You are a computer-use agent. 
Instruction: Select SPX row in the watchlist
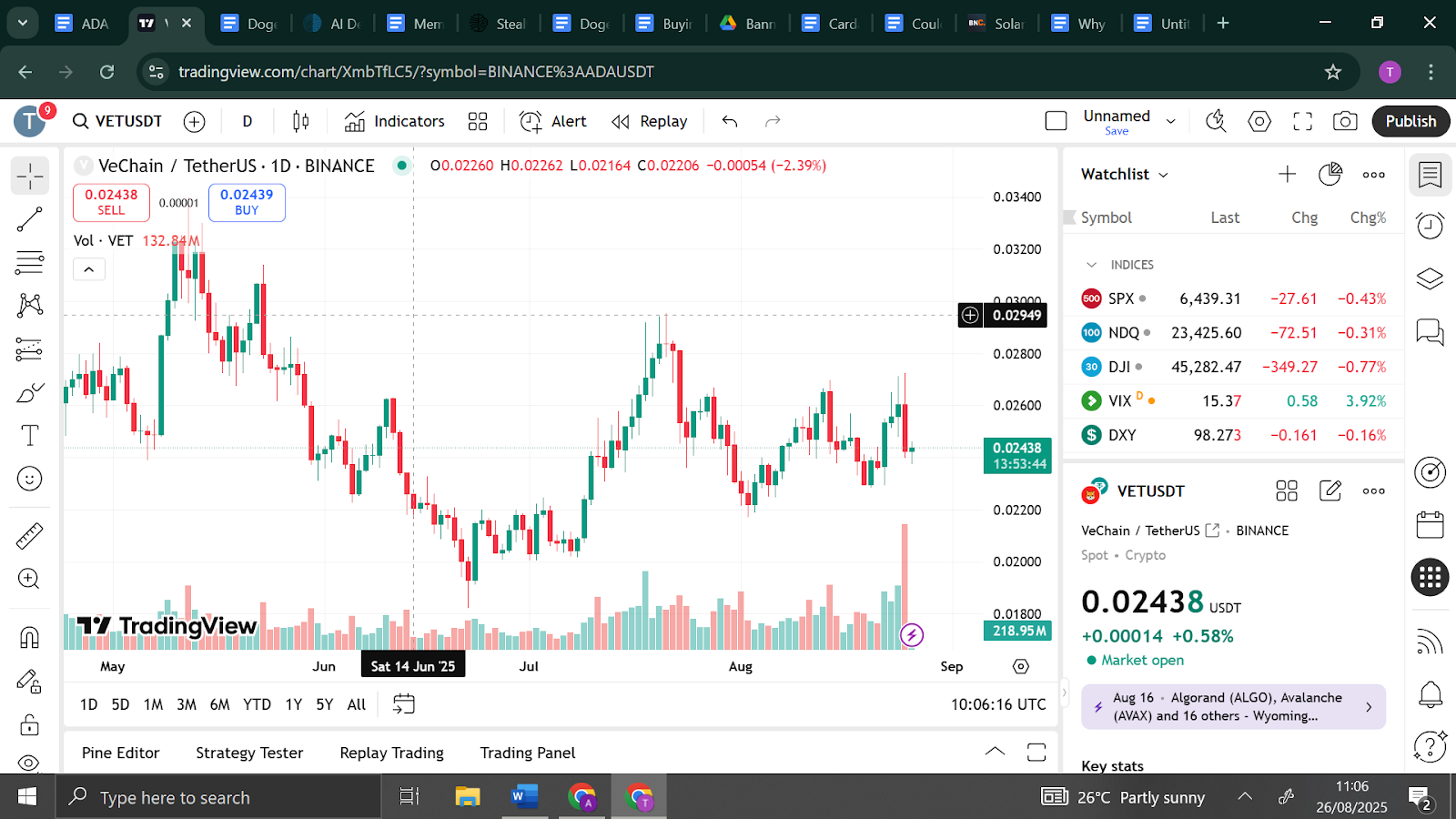click(1233, 298)
